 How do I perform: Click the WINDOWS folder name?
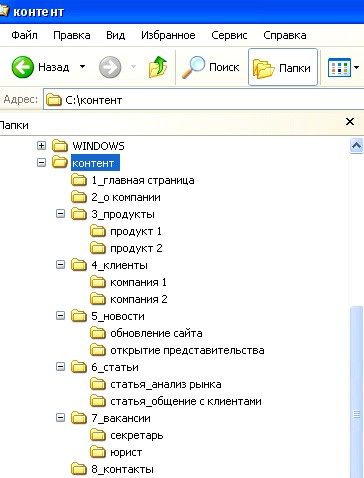click(98, 146)
